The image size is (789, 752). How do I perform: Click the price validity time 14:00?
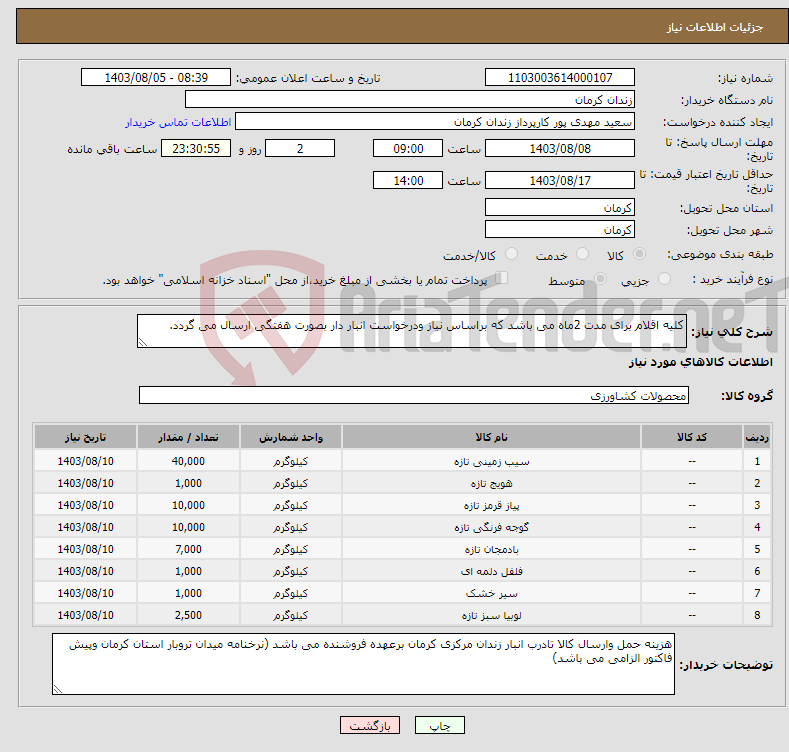pos(408,180)
